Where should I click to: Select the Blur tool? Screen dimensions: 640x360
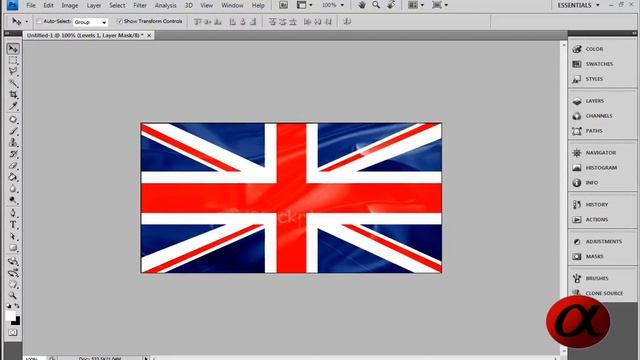click(x=13, y=189)
